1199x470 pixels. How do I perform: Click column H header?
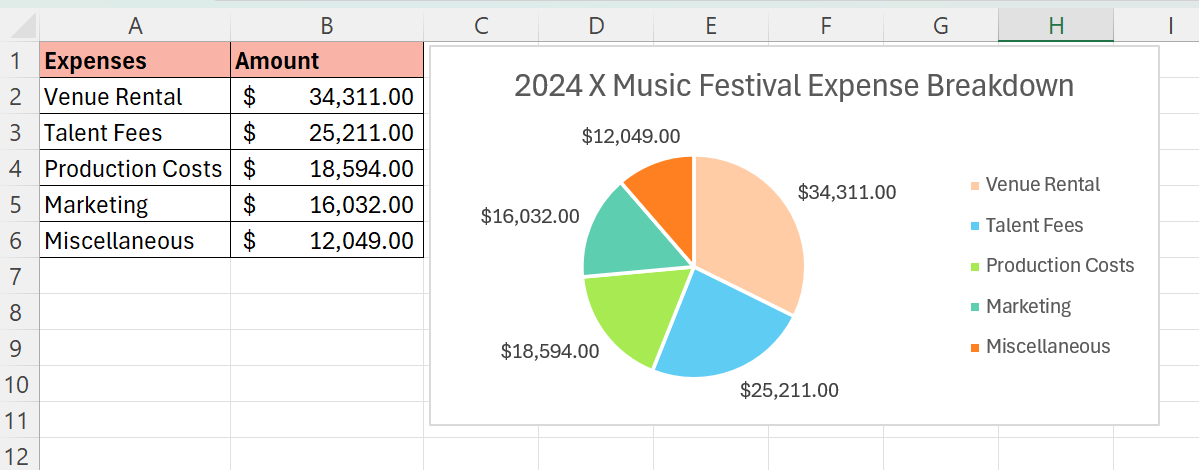tap(1055, 26)
